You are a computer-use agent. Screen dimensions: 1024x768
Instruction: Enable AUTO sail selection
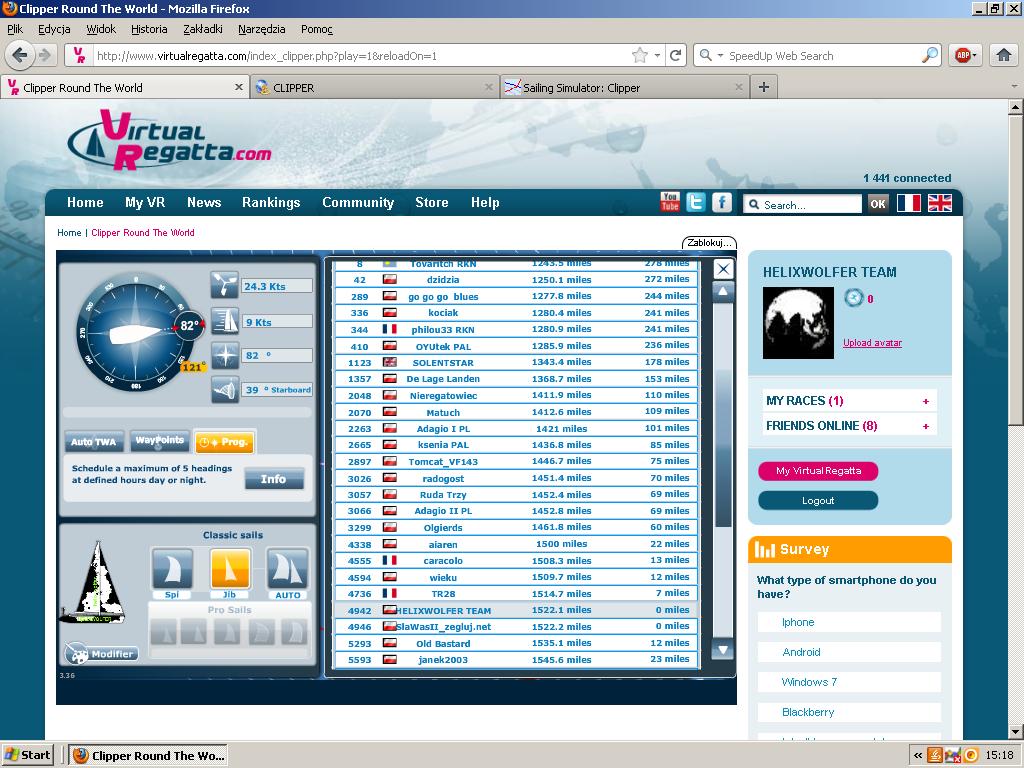tap(287, 569)
